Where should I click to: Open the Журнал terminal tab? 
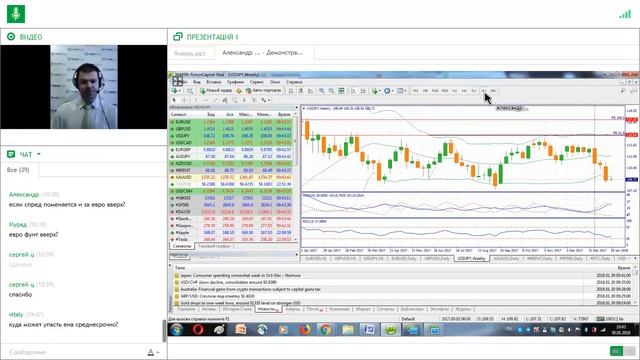(x=463, y=309)
